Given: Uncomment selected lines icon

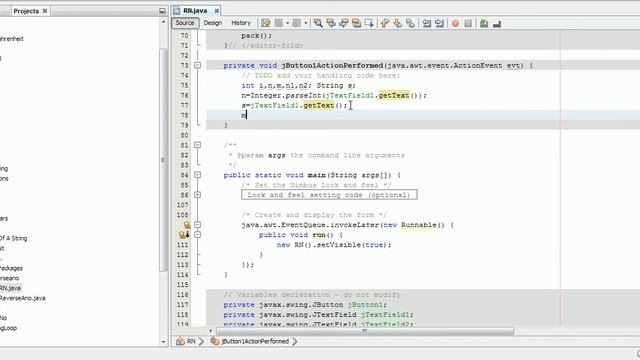Looking at the screenshot, I should pos(497,24).
